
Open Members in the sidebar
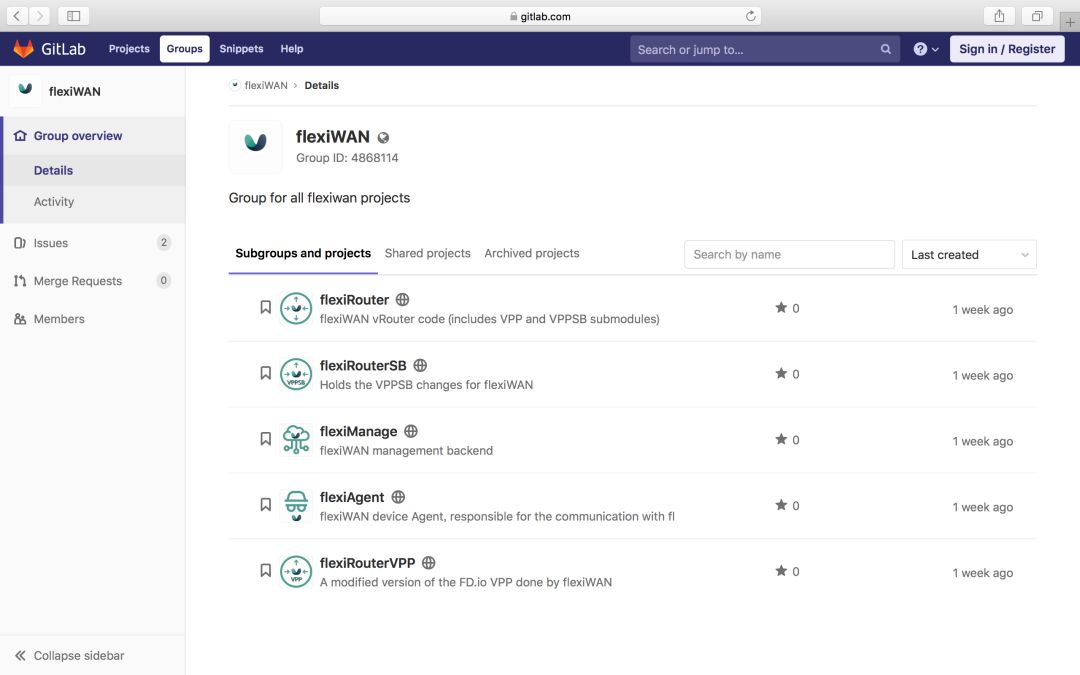pyautogui.click(x=59, y=319)
